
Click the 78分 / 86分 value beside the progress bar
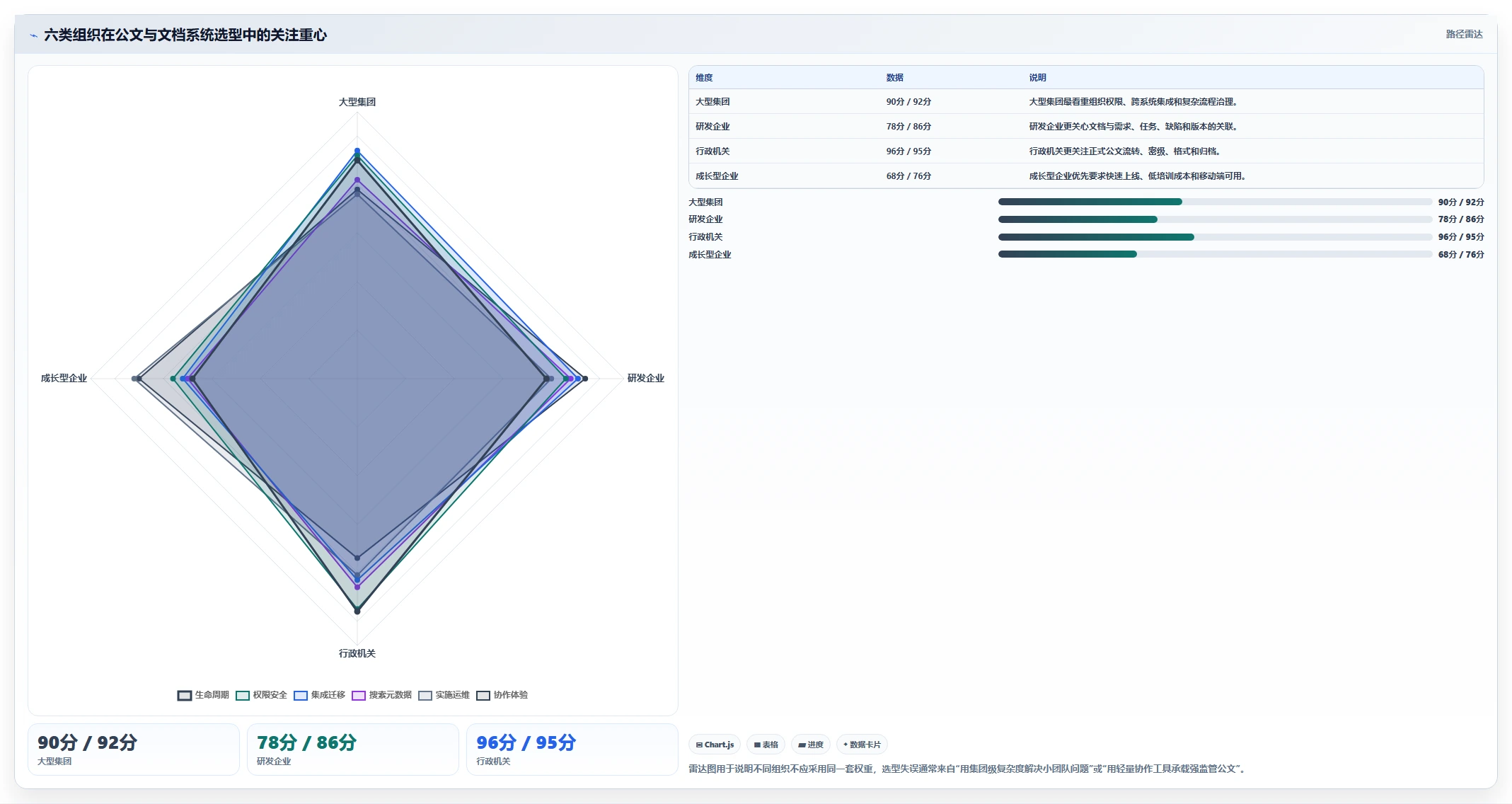tap(1461, 219)
